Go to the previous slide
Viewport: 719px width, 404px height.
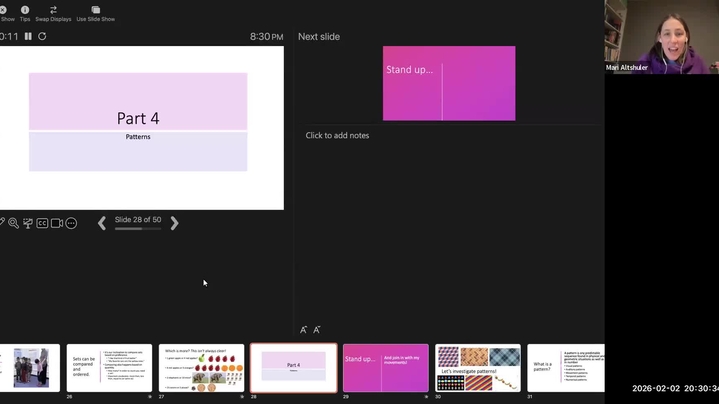point(101,223)
